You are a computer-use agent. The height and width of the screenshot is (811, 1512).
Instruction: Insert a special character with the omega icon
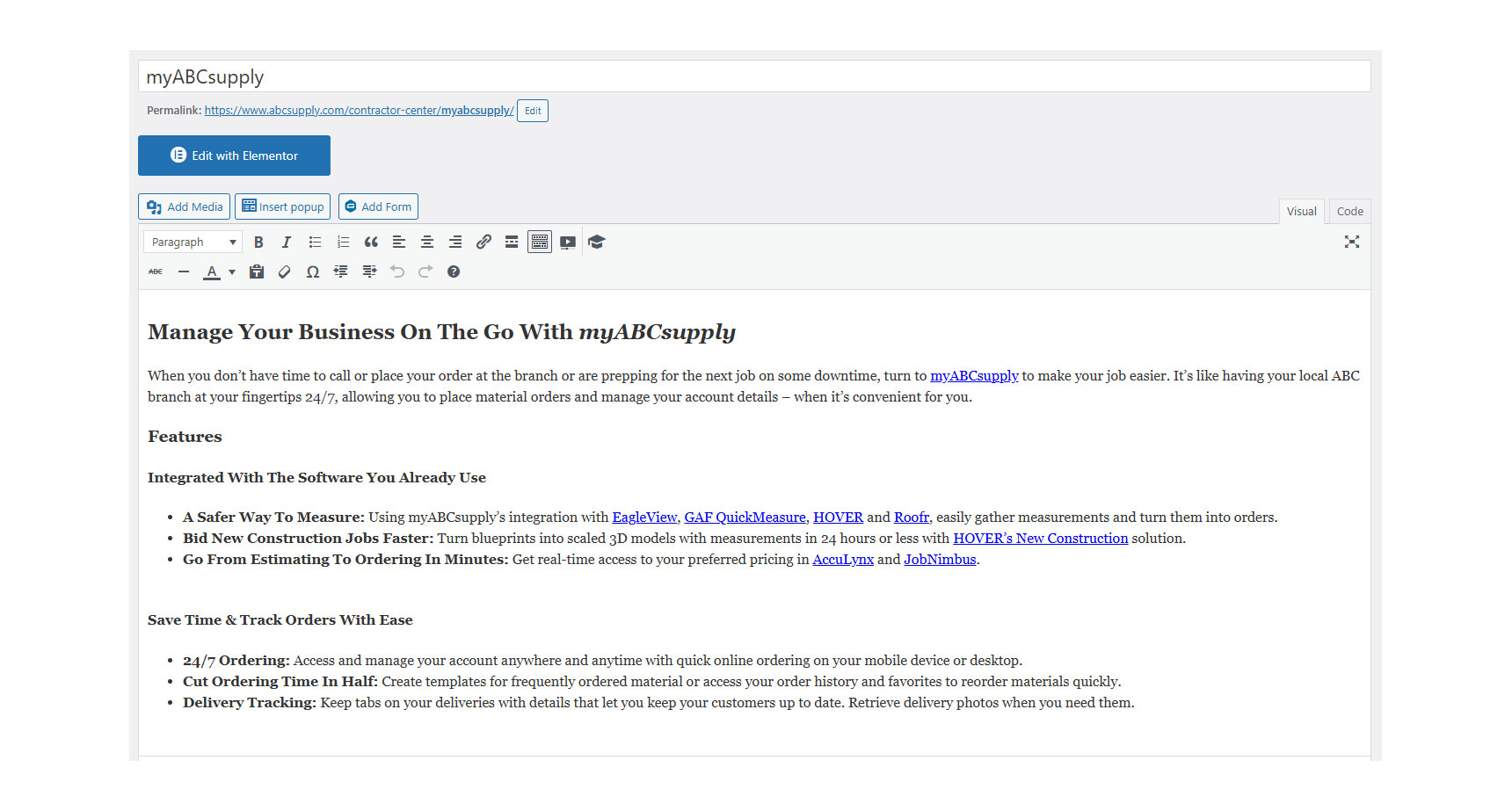point(312,272)
